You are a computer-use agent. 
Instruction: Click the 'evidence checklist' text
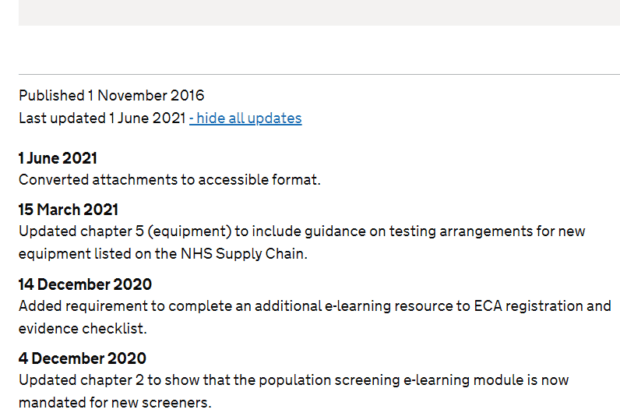click(x=83, y=329)
